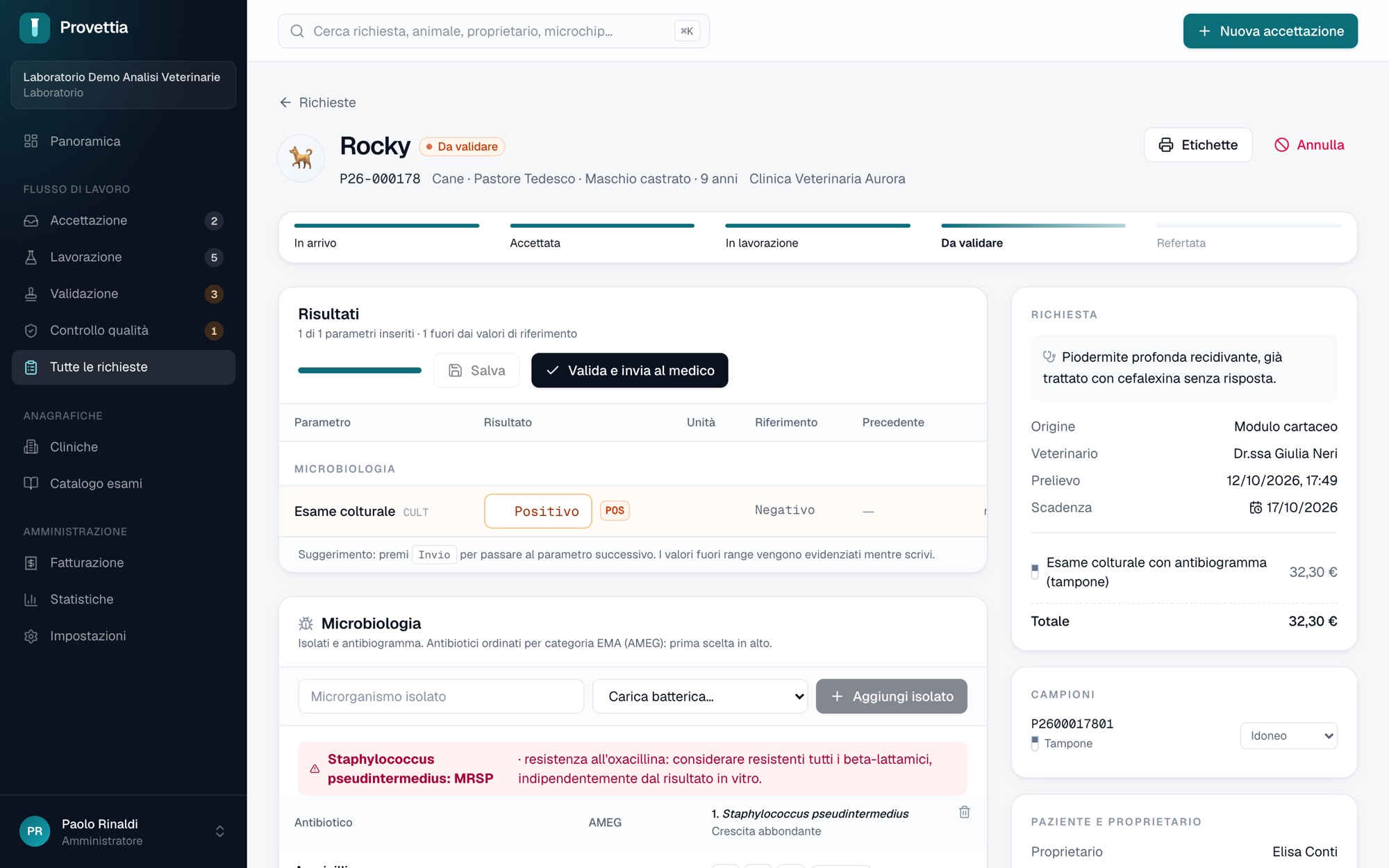The height and width of the screenshot is (868, 1389).
Task: Select the Refertata step
Action: [x=1249, y=237]
